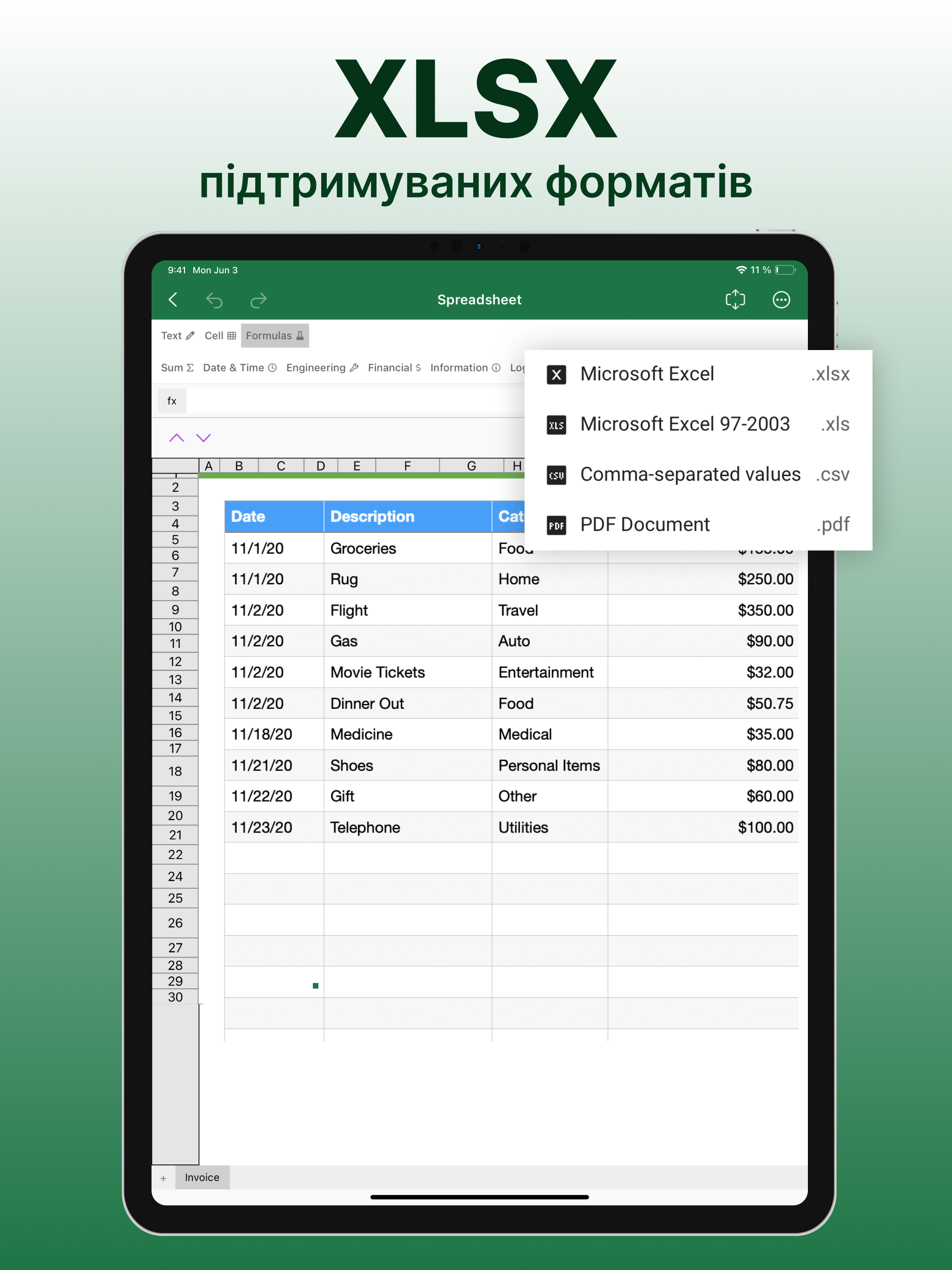
Task: Export as Comma-separated values .csv
Action: (689, 474)
